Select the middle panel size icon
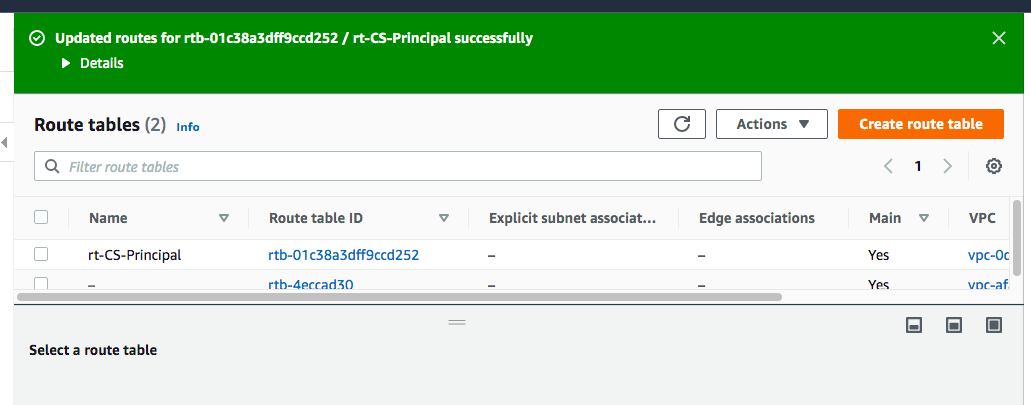The width and height of the screenshot is (1031, 405). (x=953, y=325)
